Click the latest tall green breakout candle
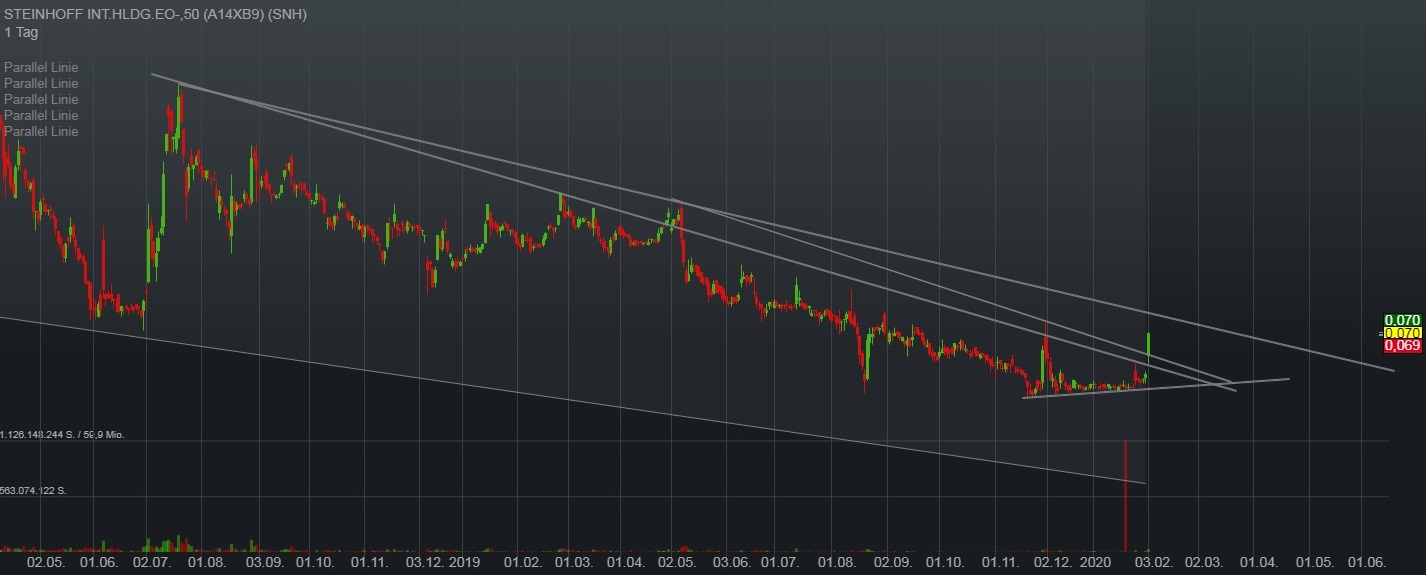Screen dimensions: 1426x575 click(1148, 347)
